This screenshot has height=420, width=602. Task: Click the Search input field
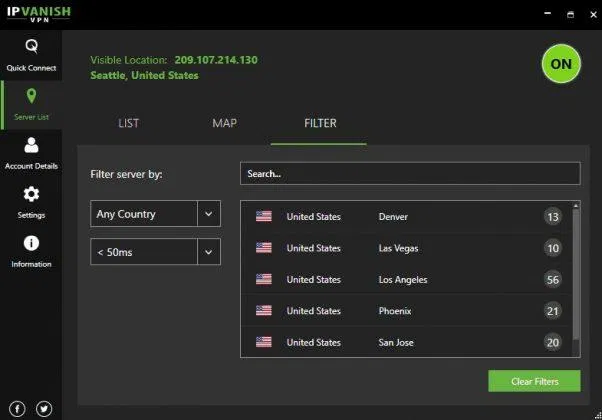pos(409,174)
